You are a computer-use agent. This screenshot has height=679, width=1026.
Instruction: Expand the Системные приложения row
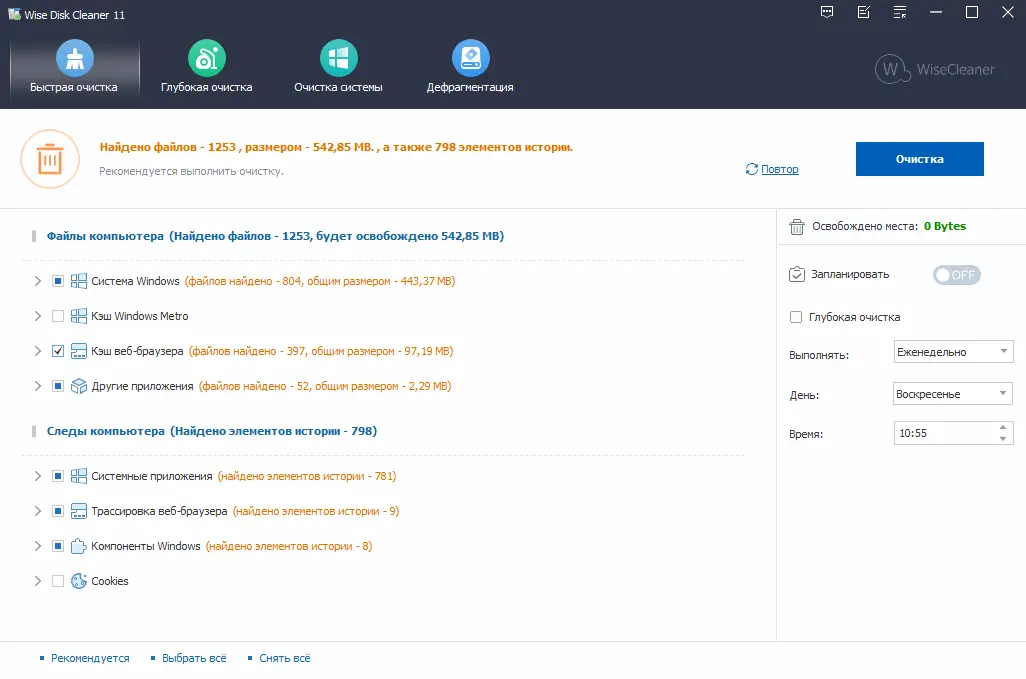point(38,476)
